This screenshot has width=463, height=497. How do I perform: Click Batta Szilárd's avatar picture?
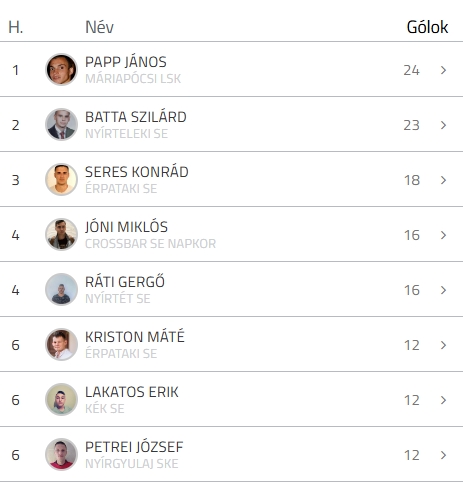coord(61,124)
